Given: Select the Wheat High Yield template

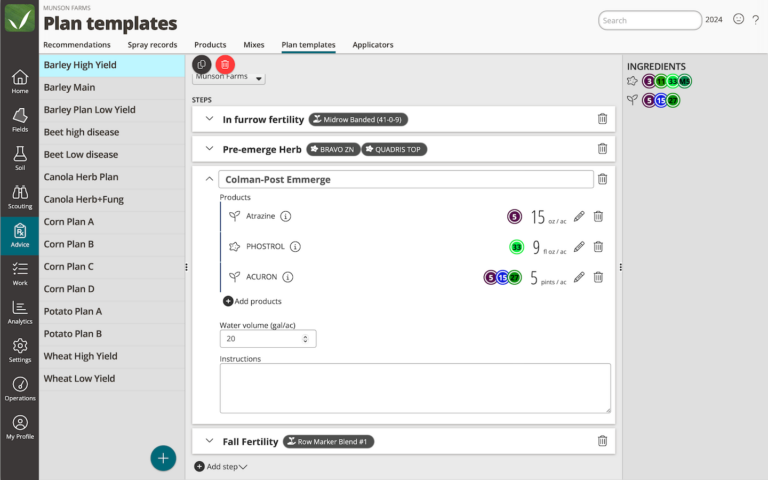Looking at the screenshot, I should click(112, 356).
